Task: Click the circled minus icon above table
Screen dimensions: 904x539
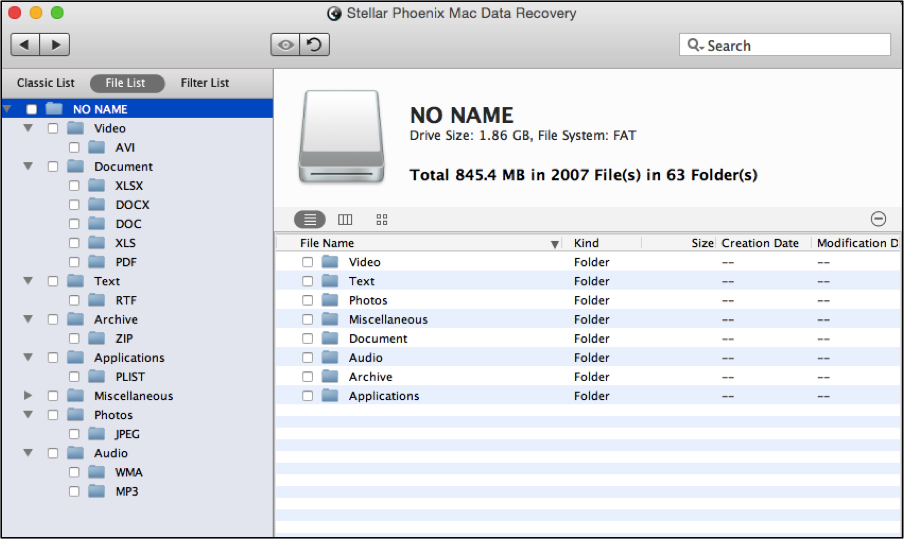Action: (x=878, y=218)
